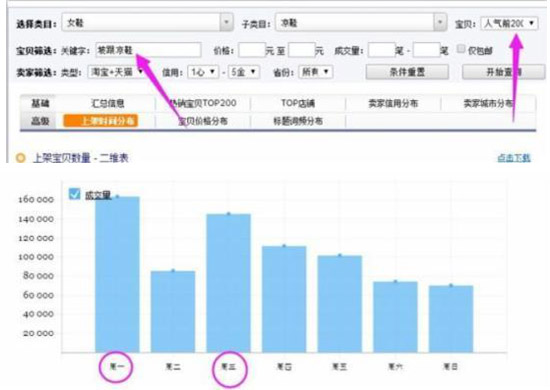Click the tallest bar for 周一
The height and width of the screenshot is (390, 550).
coord(117,274)
